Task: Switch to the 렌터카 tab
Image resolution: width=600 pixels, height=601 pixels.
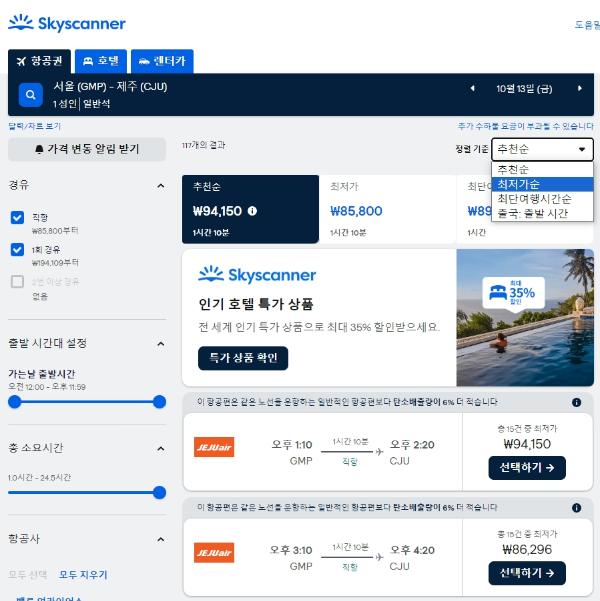Action: point(162,61)
